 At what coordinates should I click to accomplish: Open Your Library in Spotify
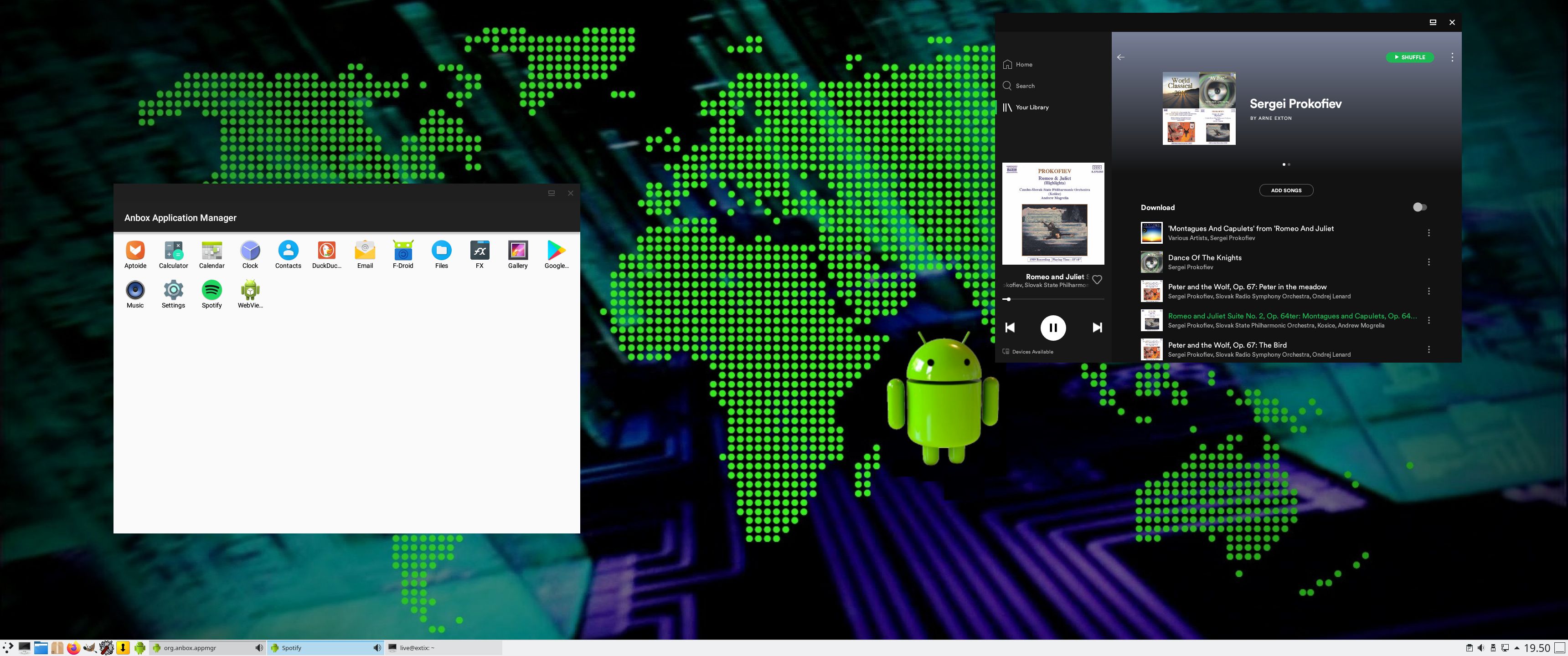click(x=1026, y=107)
